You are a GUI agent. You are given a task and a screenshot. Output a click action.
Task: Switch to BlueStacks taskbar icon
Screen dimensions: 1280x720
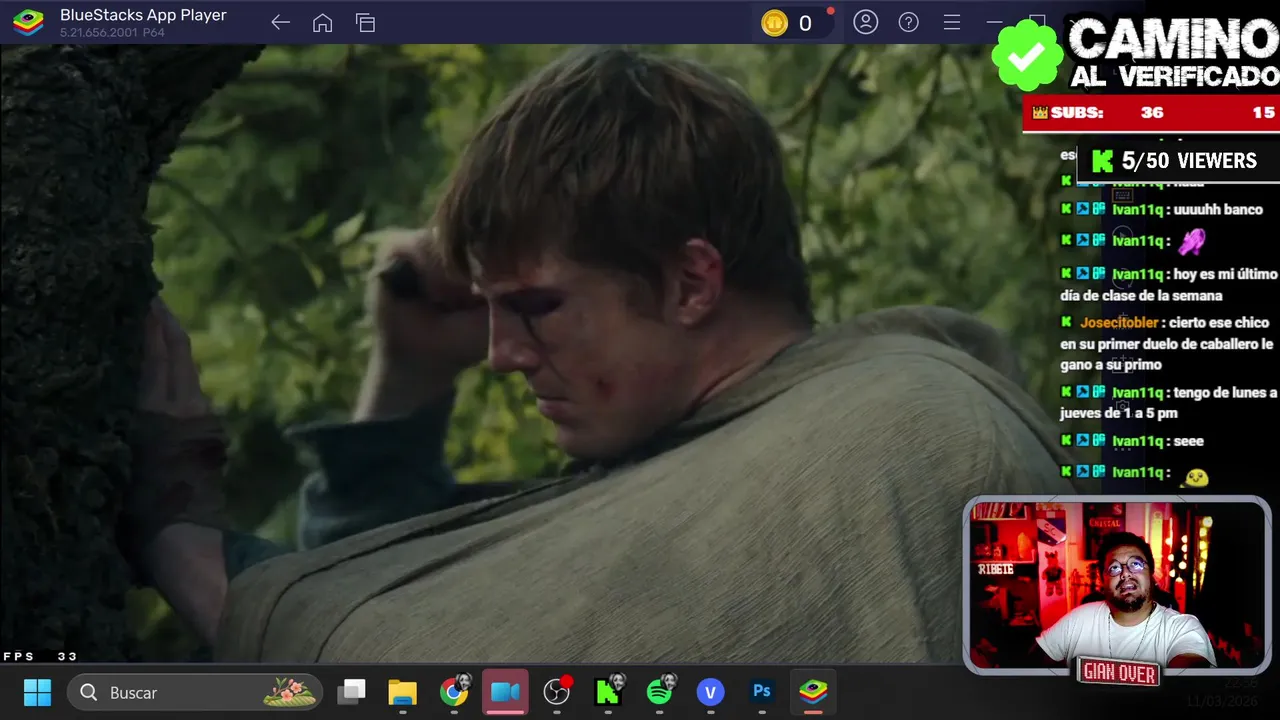click(x=813, y=692)
